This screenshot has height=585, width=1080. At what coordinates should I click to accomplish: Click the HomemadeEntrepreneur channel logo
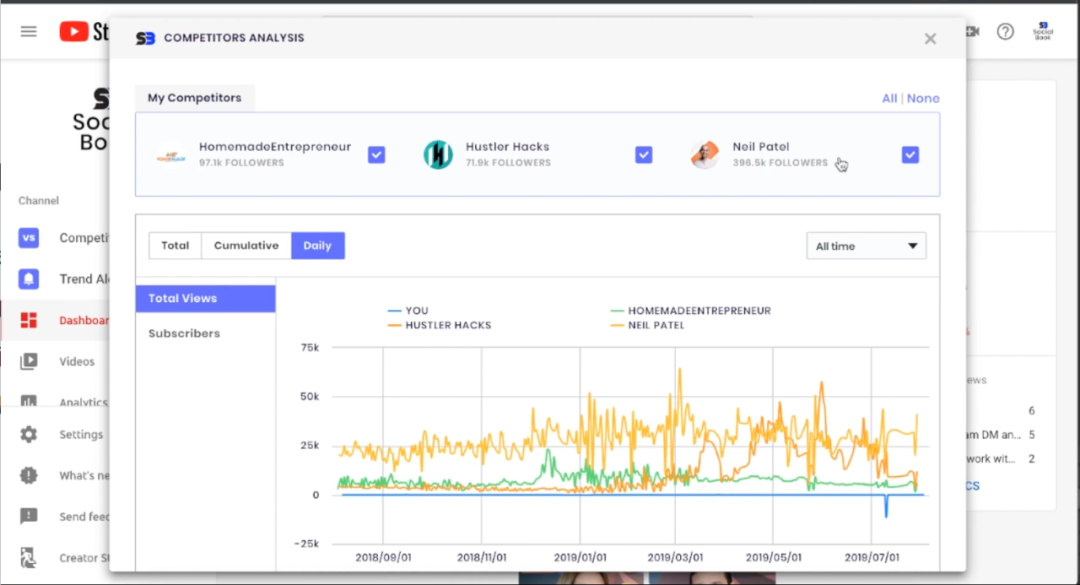pyautogui.click(x=171, y=155)
